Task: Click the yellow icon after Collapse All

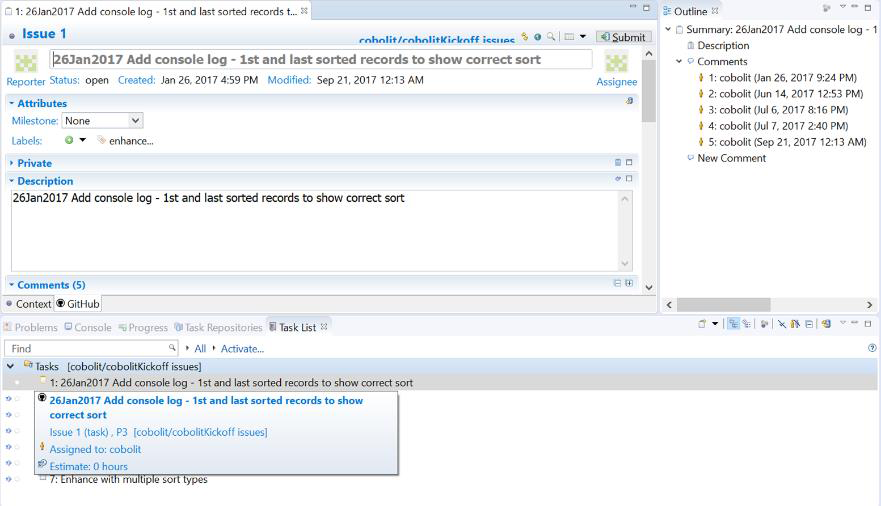Action: click(826, 324)
